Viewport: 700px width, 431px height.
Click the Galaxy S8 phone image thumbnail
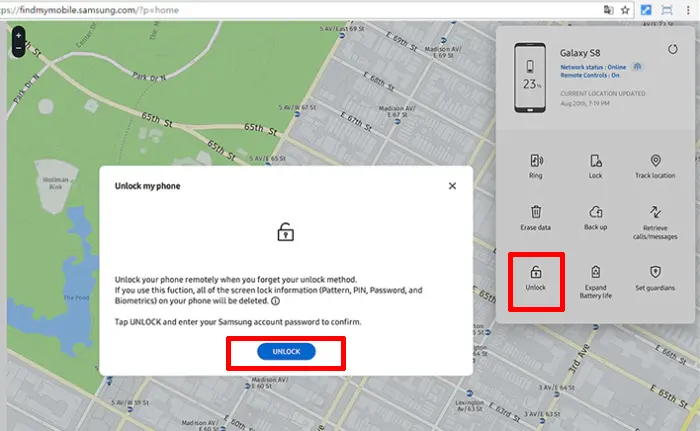tap(530, 78)
